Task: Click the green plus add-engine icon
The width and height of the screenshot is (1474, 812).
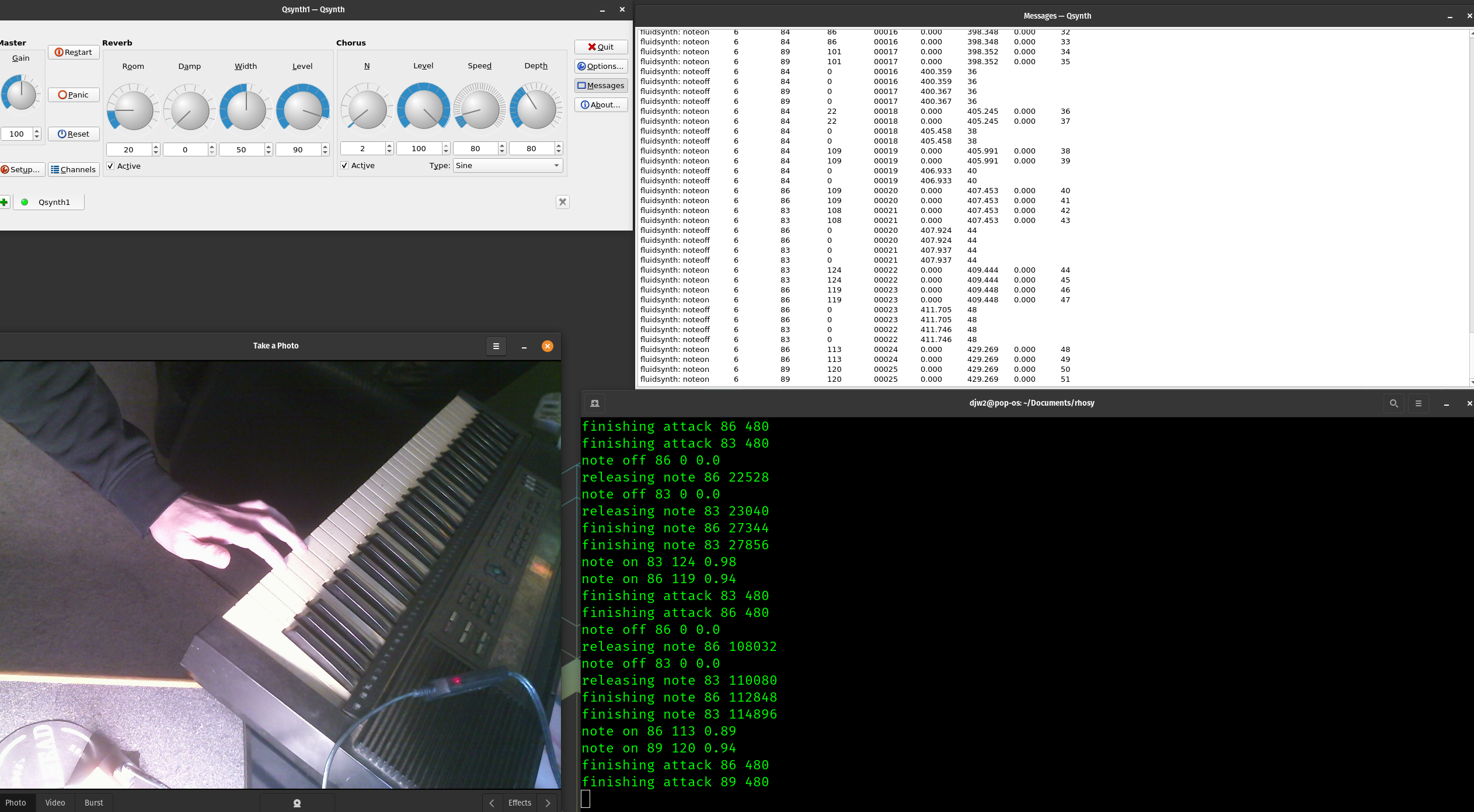Action: [4, 202]
